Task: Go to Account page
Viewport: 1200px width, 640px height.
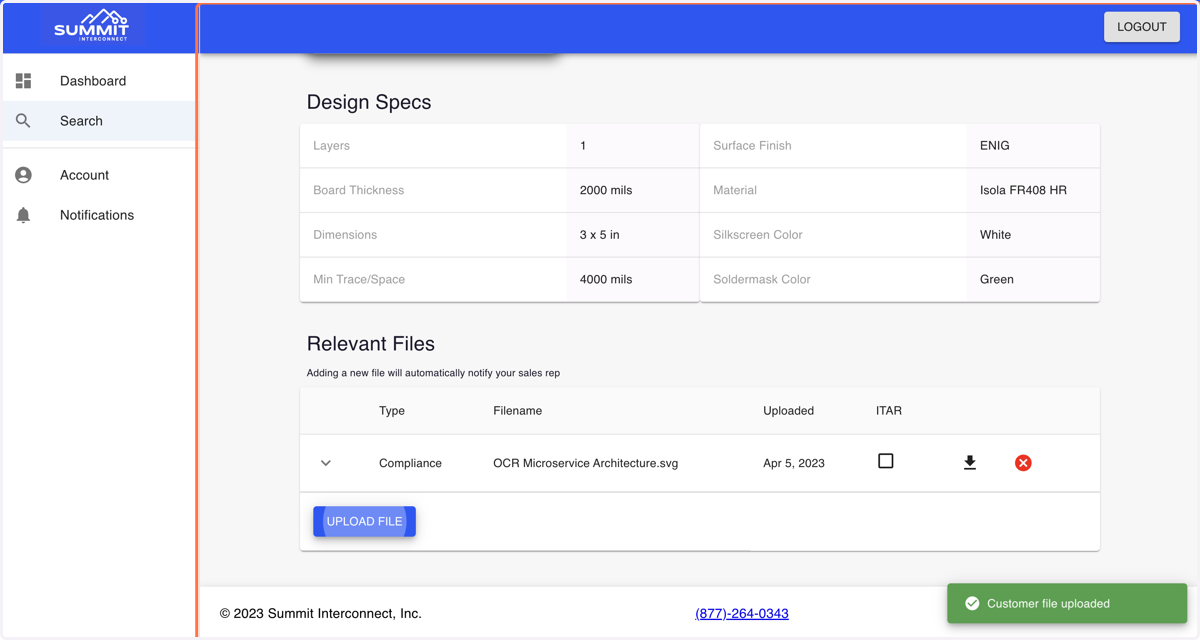Action: pyautogui.click(x=98, y=175)
